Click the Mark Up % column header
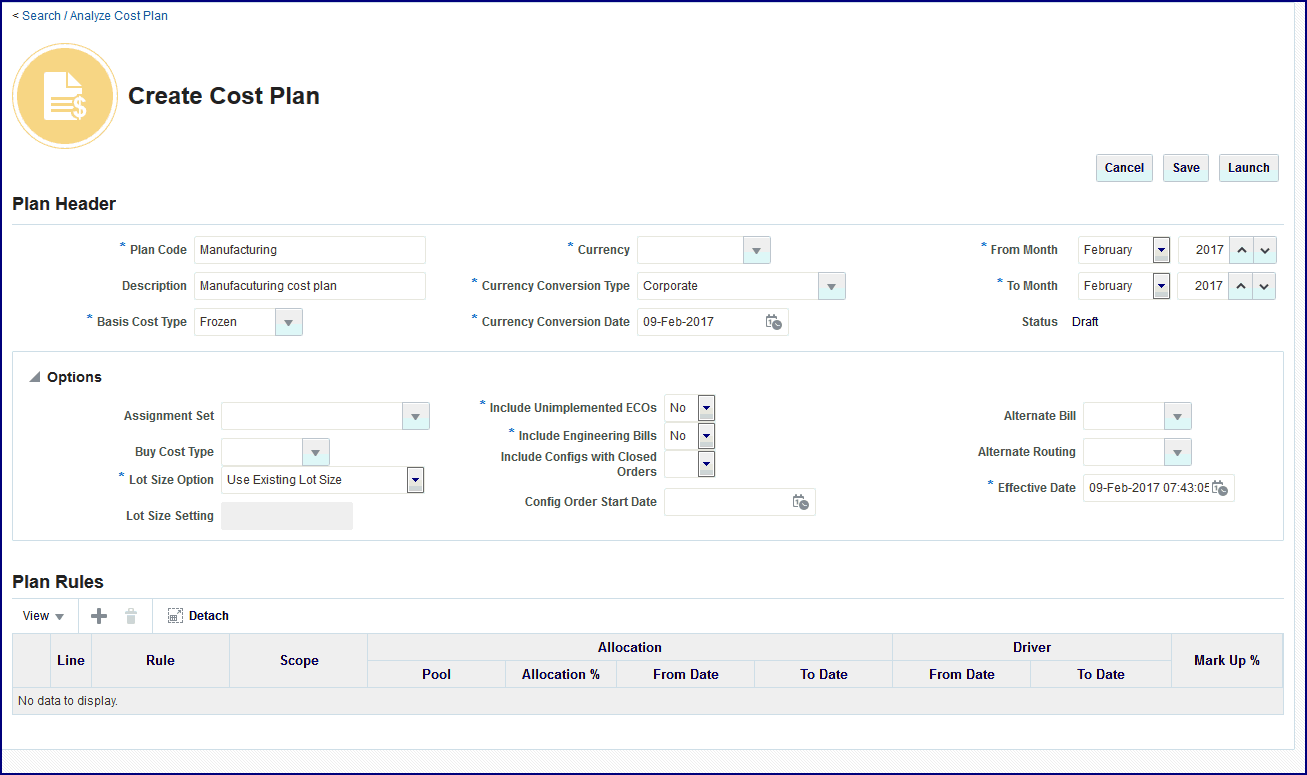 point(1227,661)
